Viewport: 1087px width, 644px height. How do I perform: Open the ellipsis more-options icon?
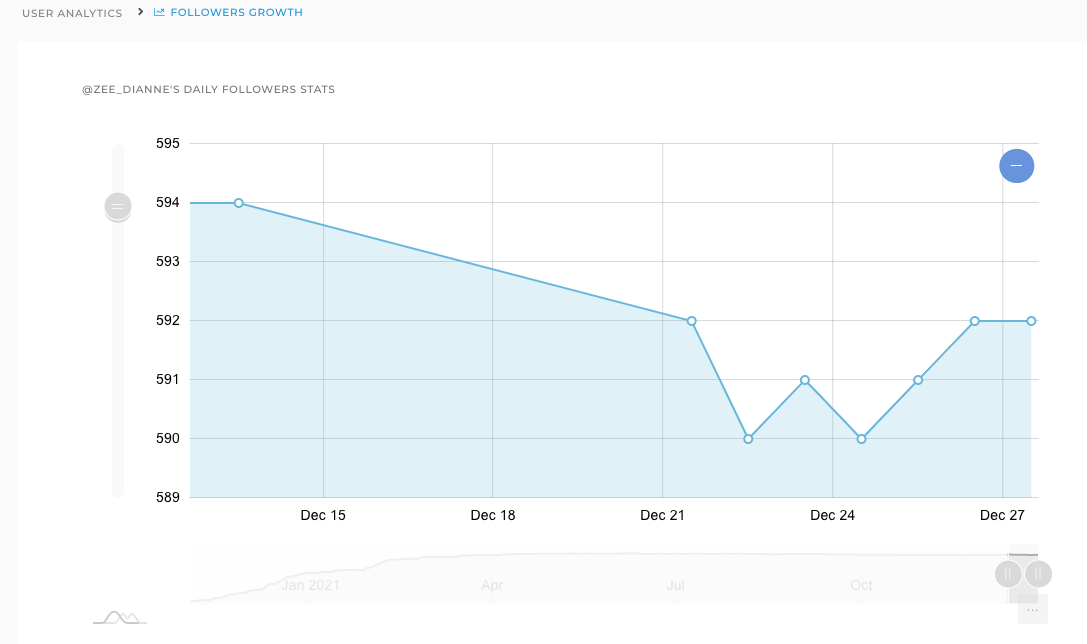coord(1032,609)
